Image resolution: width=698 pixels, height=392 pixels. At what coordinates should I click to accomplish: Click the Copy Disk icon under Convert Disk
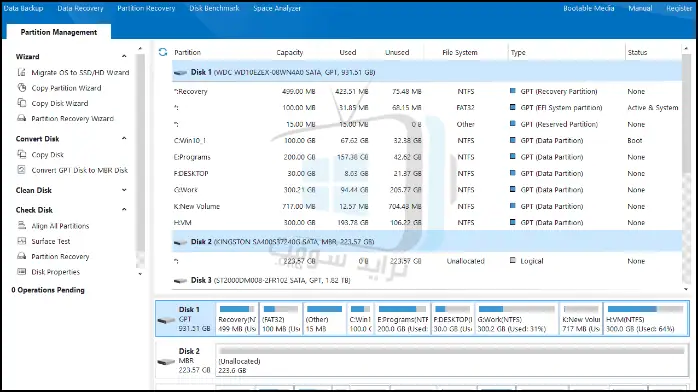click(x=21, y=154)
